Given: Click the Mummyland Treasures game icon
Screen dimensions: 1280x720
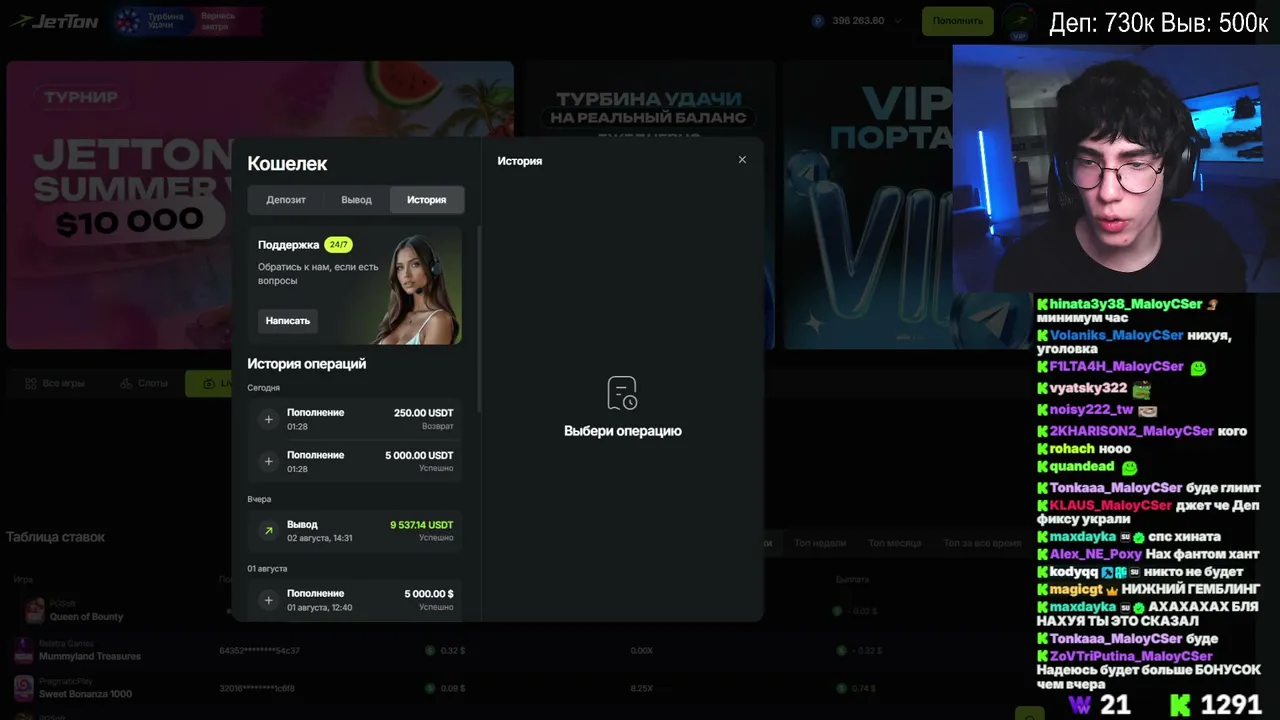Looking at the screenshot, I should click(24, 651).
